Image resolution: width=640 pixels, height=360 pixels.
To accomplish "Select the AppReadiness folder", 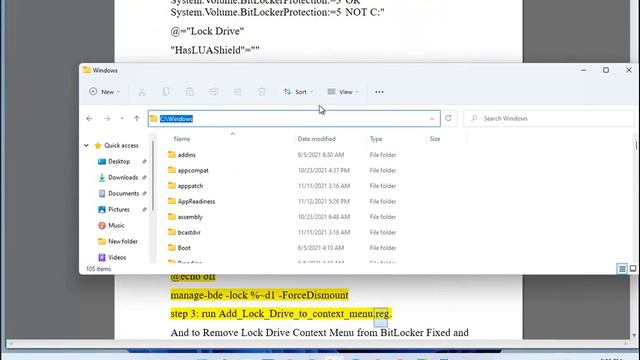I will point(196,201).
